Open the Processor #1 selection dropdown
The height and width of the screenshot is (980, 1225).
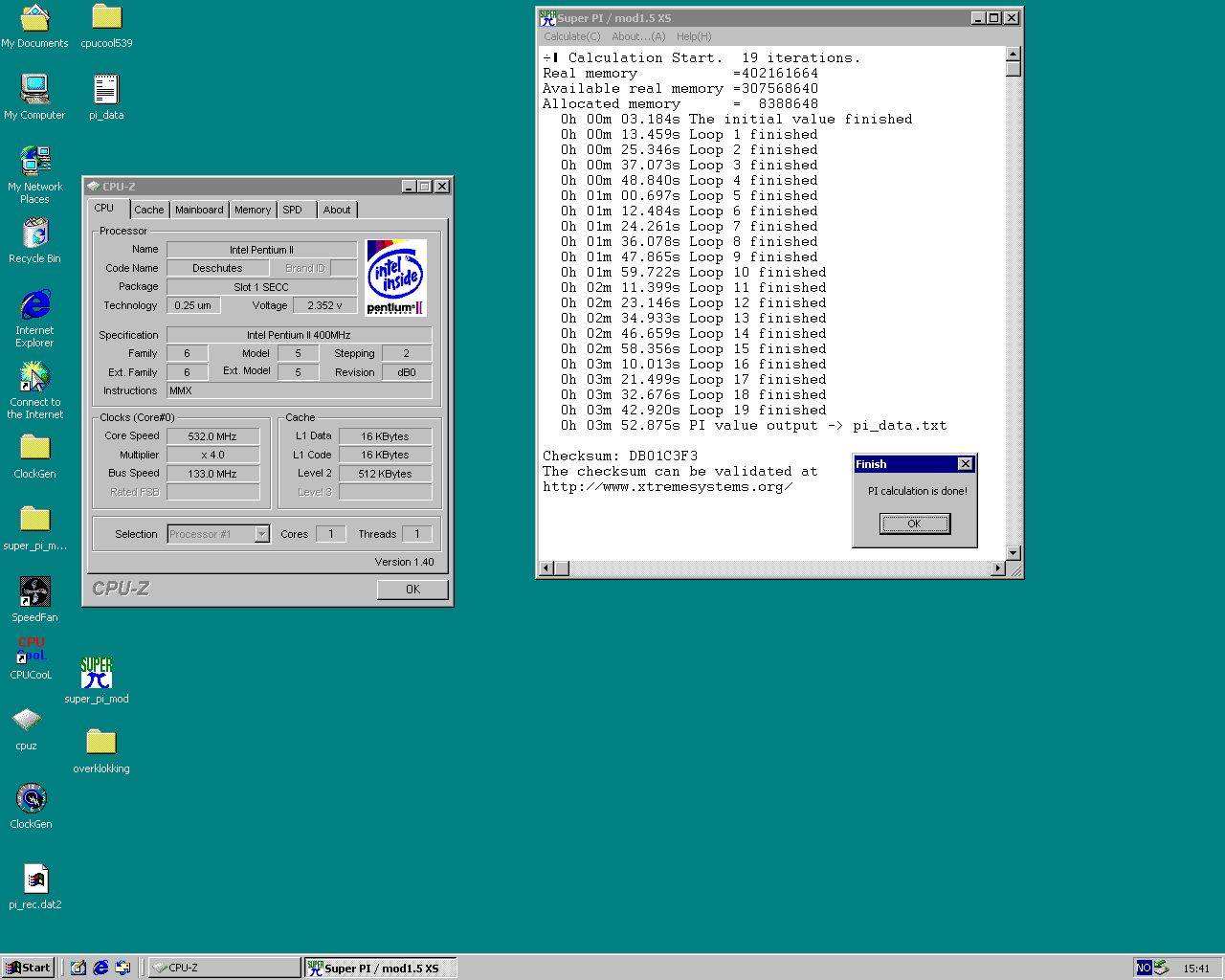point(218,534)
